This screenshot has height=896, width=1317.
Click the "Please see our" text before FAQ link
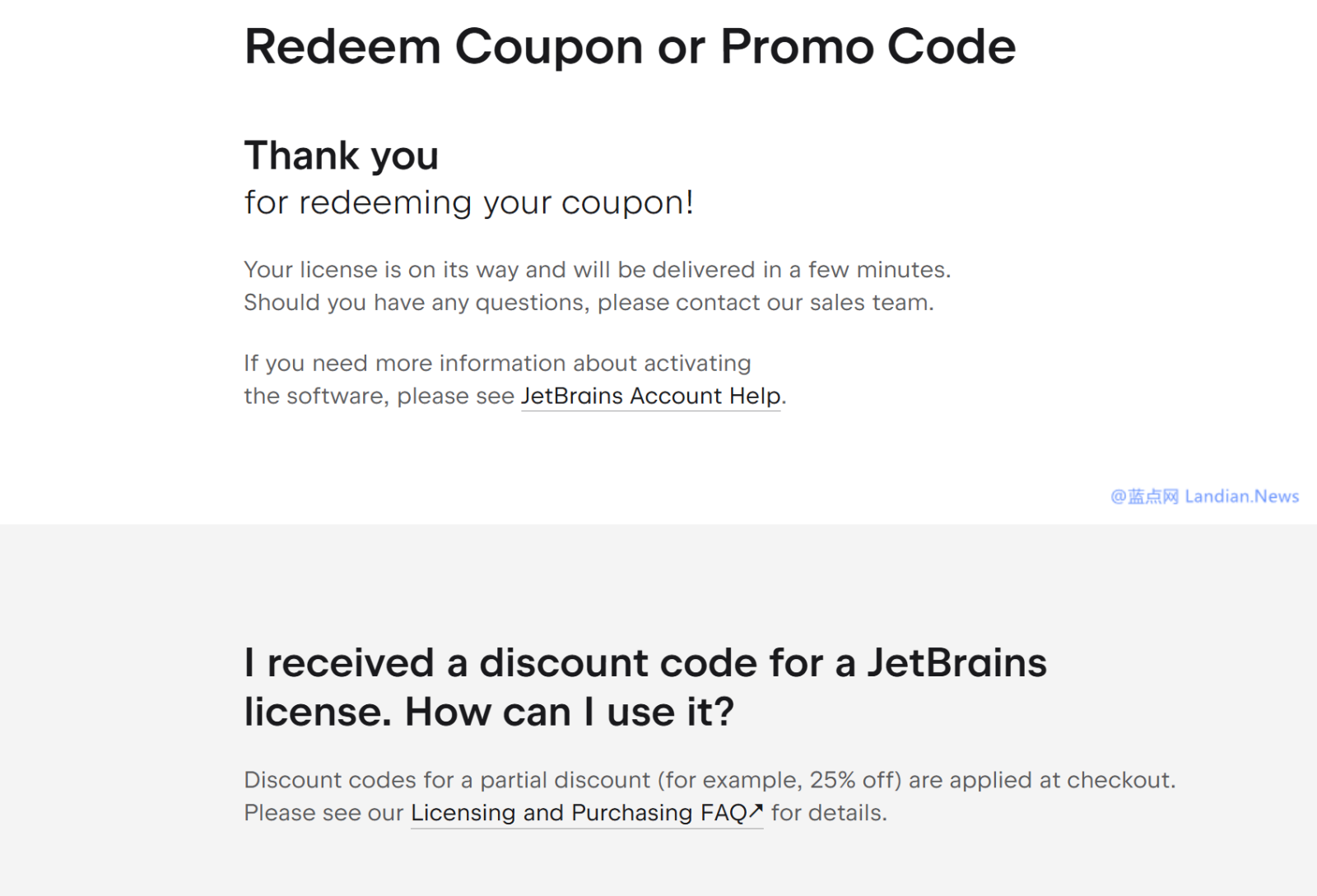pyautogui.click(x=323, y=813)
